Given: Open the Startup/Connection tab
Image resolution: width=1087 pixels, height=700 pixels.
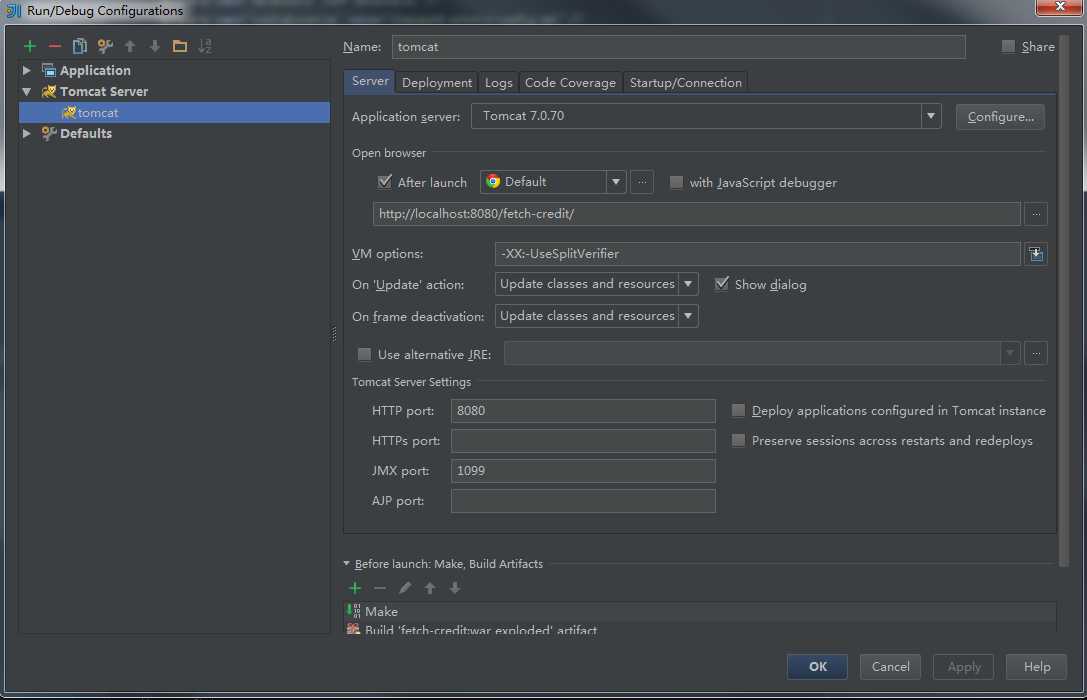Looking at the screenshot, I should click(685, 83).
